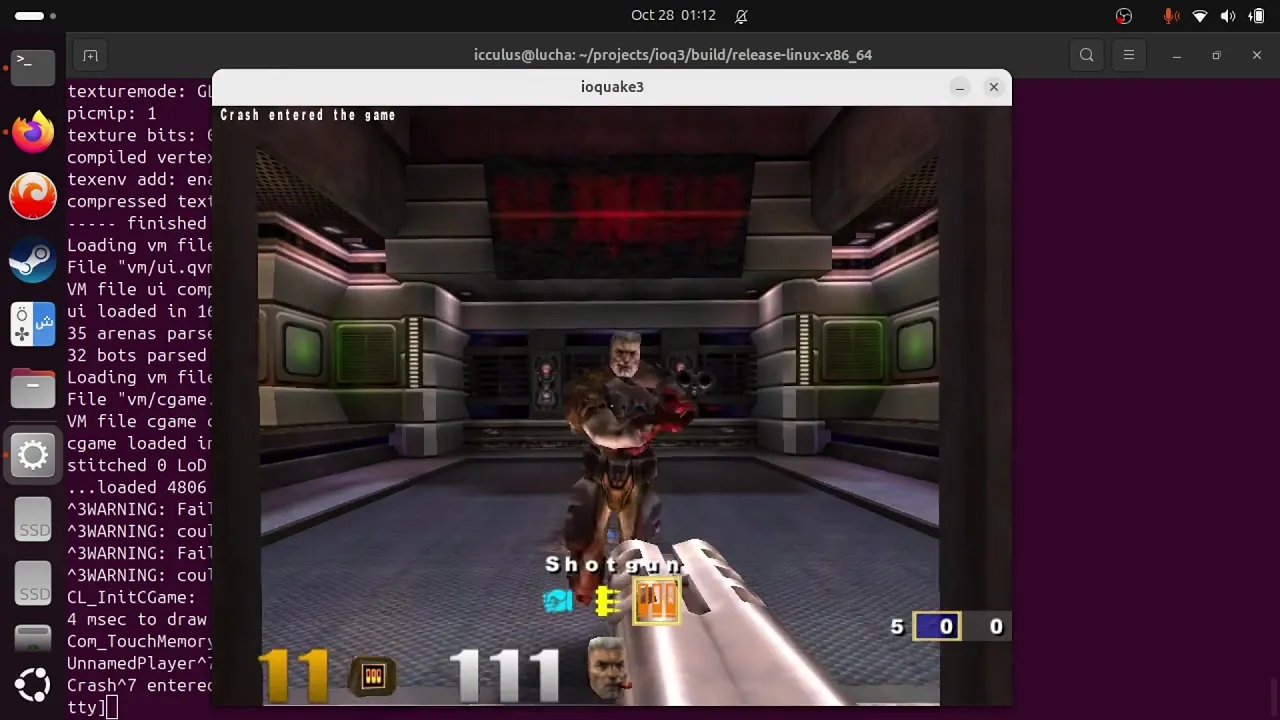Click the yellow machinegun weapon icon in HUD
This screenshot has height=720, width=1280.
(x=607, y=601)
